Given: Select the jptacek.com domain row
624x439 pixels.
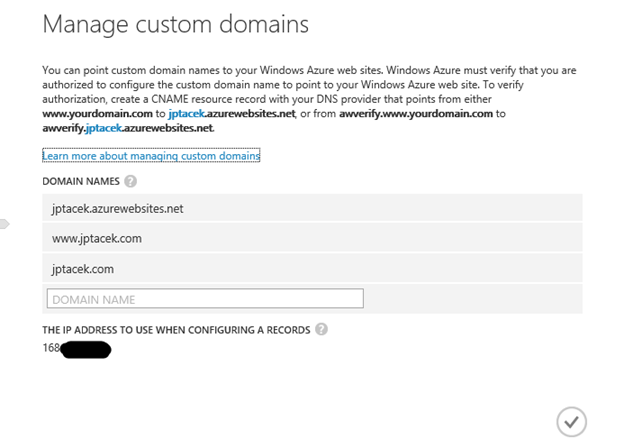Looking at the screenshot, I should [312, 268].
